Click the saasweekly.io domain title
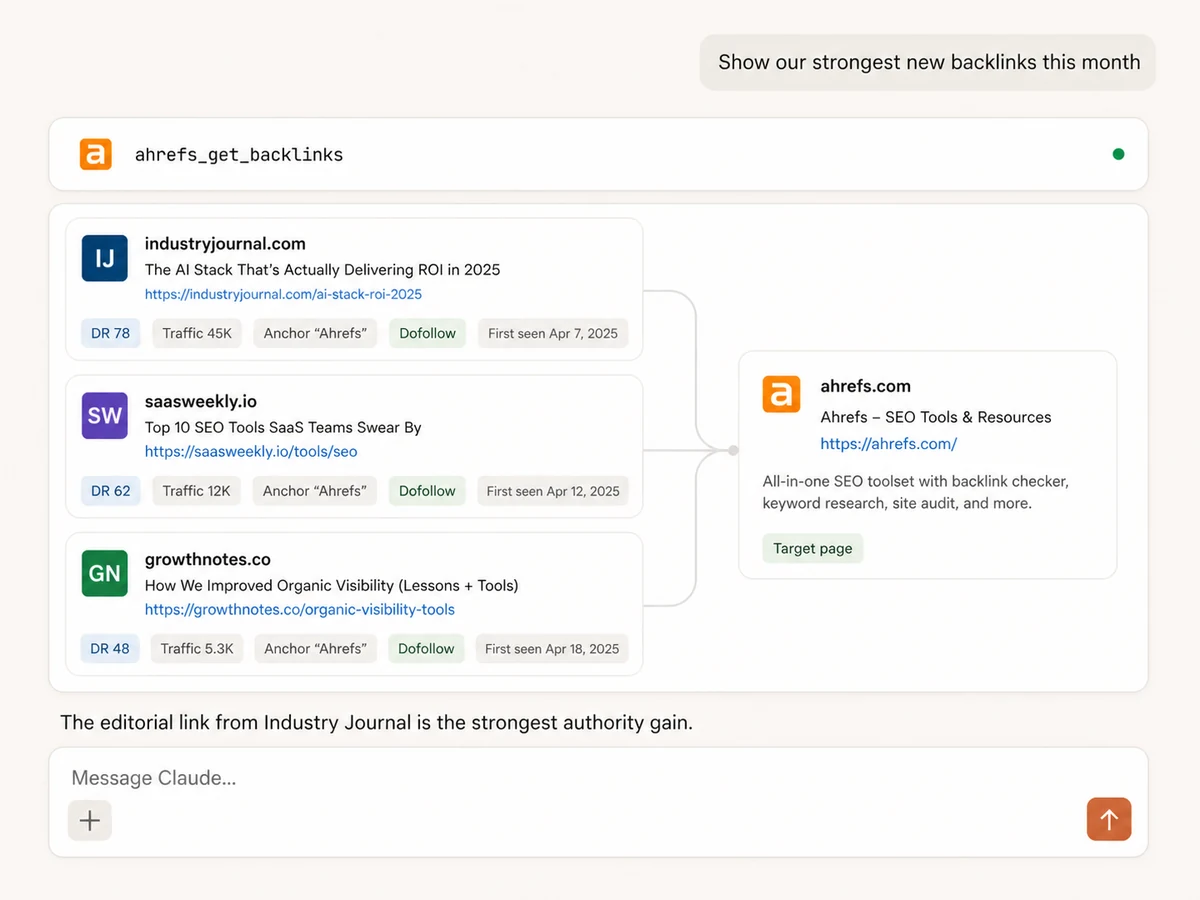Image resolution: width=1200 pixels, height=900 pixels. 201,401
